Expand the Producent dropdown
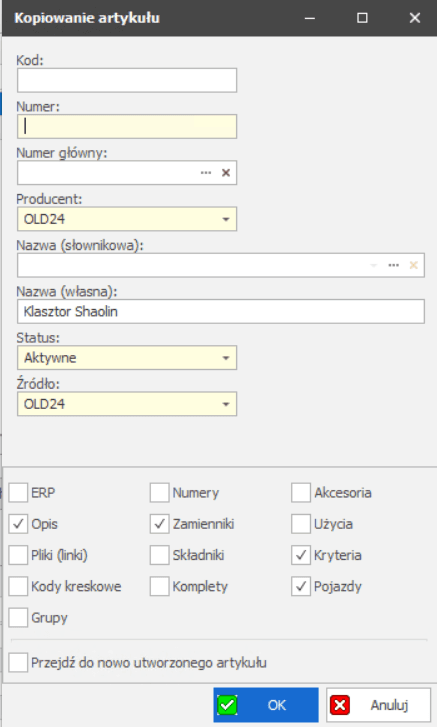This screenshot has width=437, height=727. coord(226,219)
